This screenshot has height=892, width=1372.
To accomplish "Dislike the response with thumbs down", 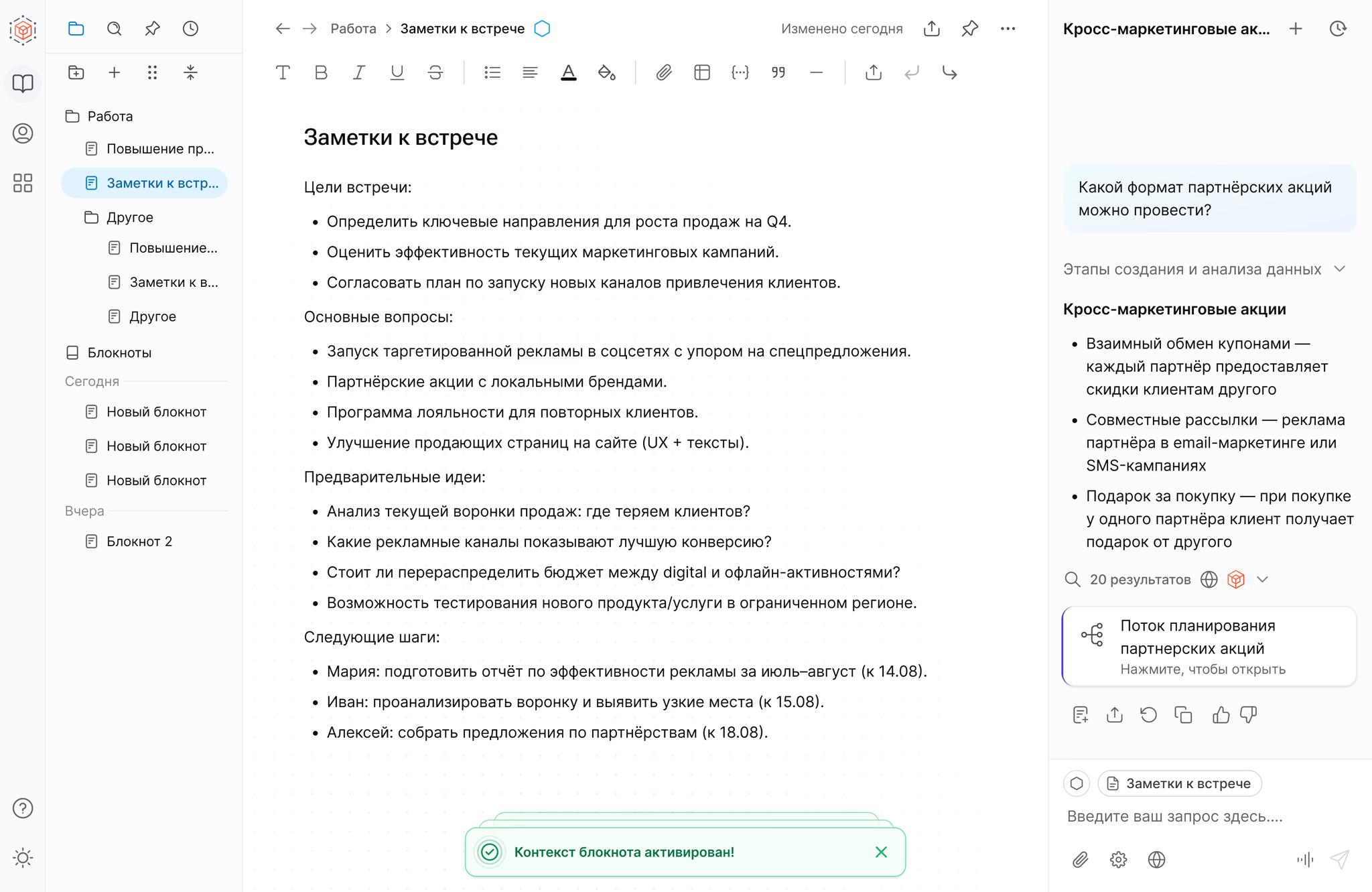I will point(1247,715).
